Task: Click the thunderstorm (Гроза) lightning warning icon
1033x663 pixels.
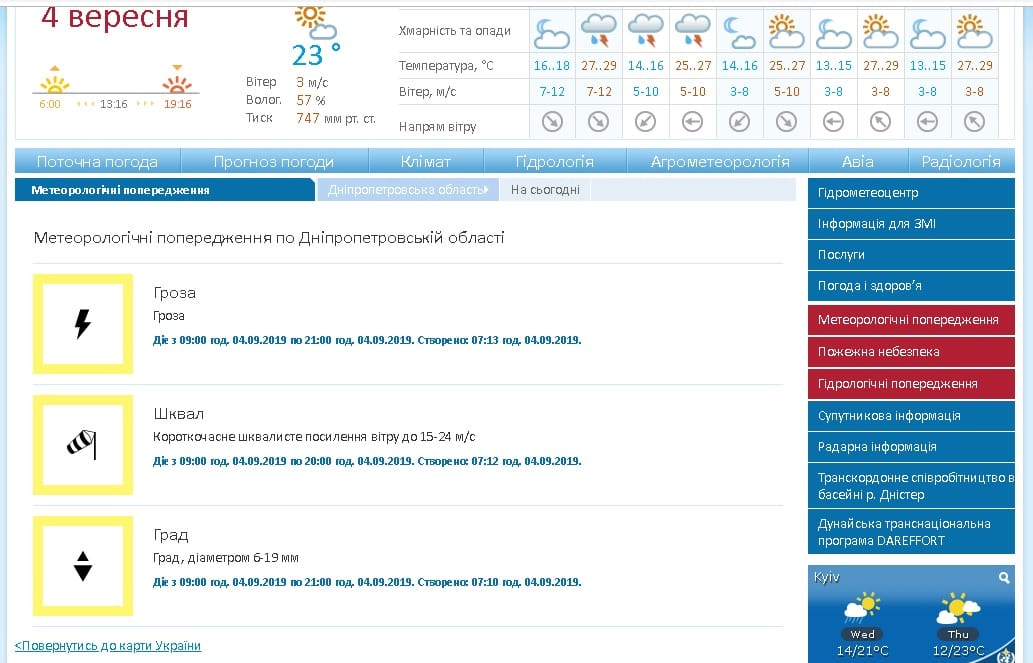Action: point(83,324)
